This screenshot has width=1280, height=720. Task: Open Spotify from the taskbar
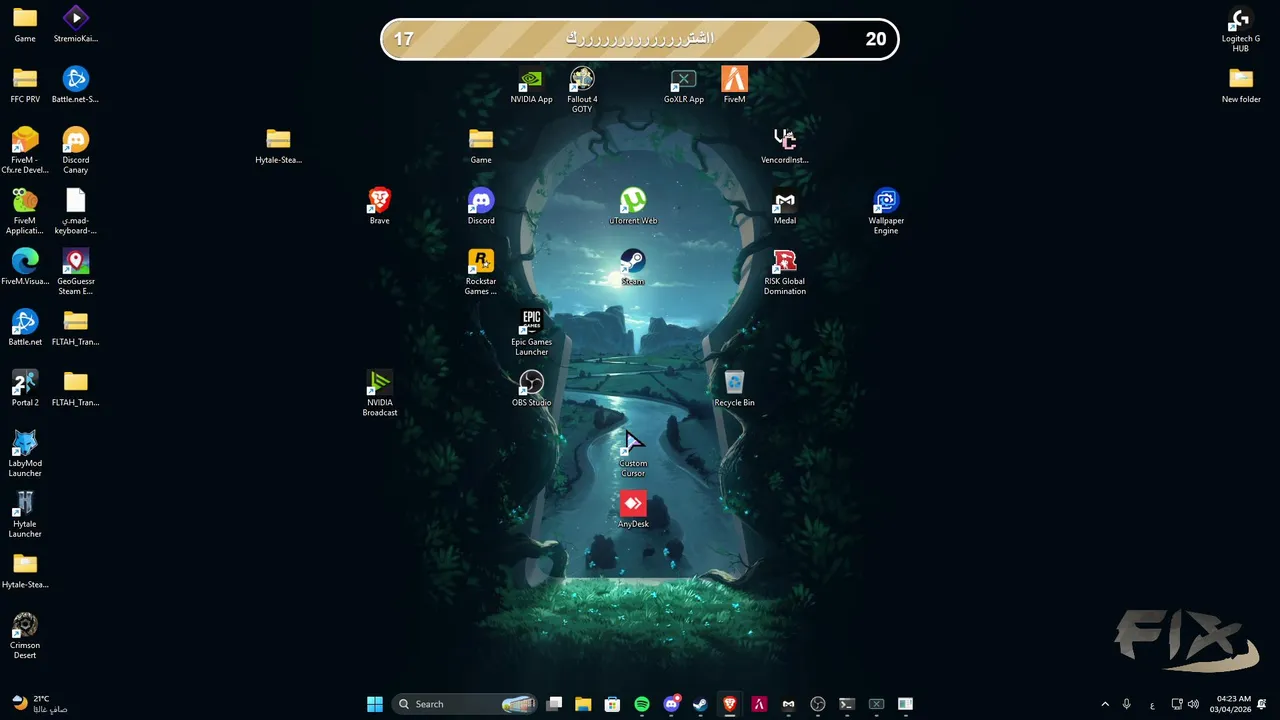642,704
